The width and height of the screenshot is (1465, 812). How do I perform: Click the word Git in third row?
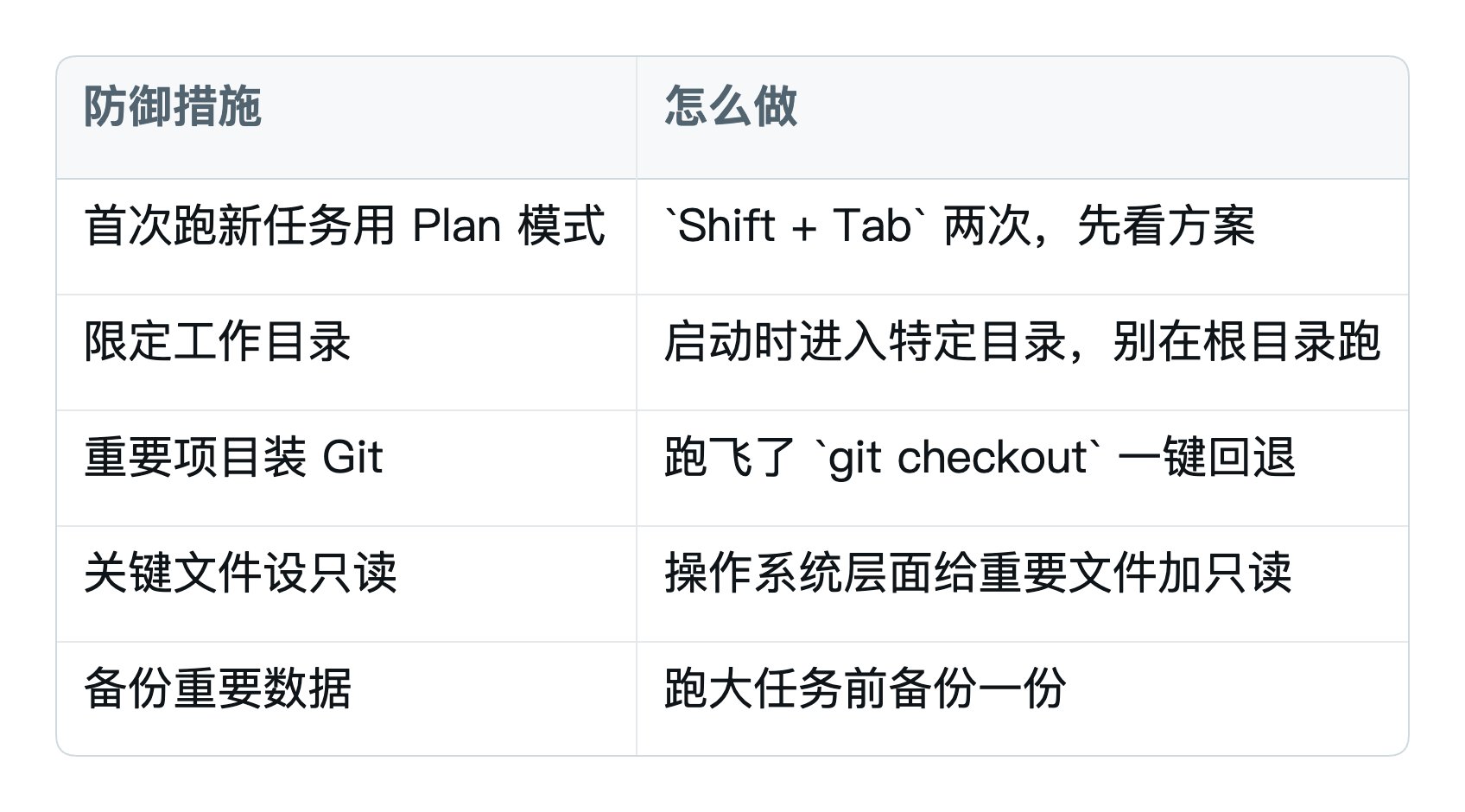[x=352, y=457]
